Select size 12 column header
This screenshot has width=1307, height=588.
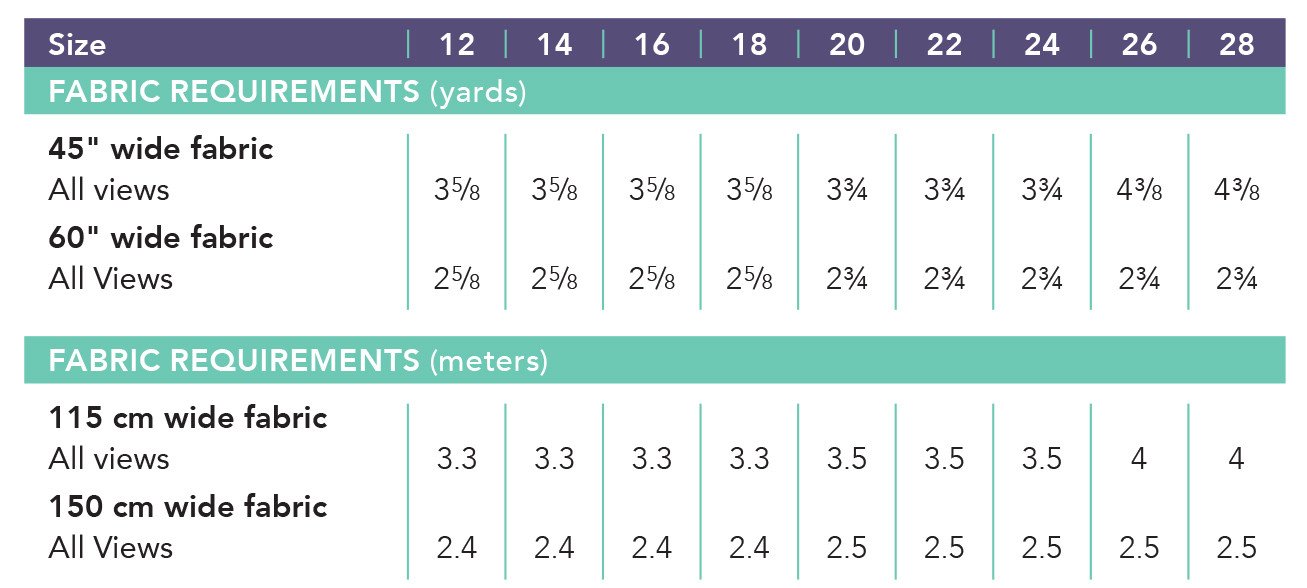(x=457, y=45)
